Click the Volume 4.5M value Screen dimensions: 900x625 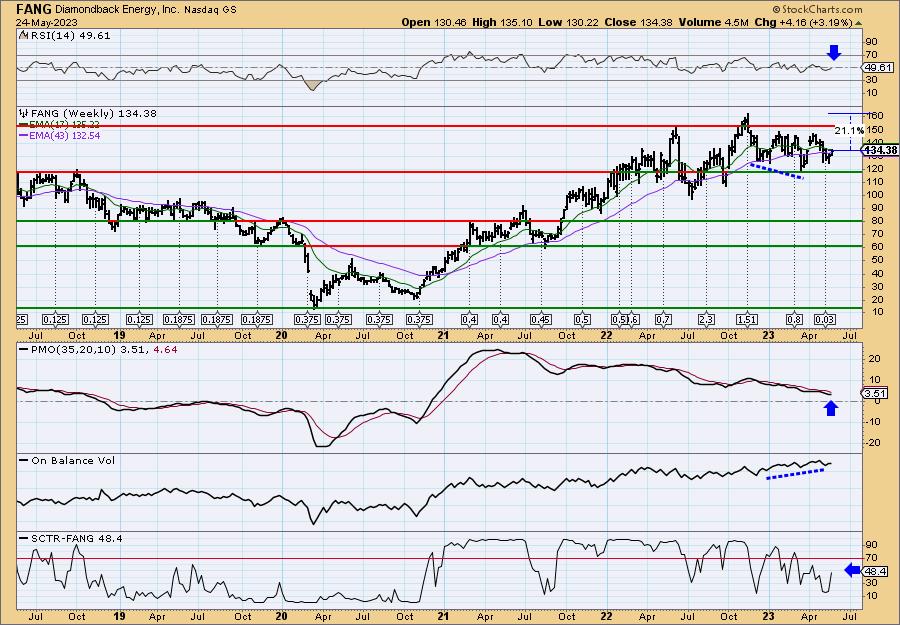713,22
